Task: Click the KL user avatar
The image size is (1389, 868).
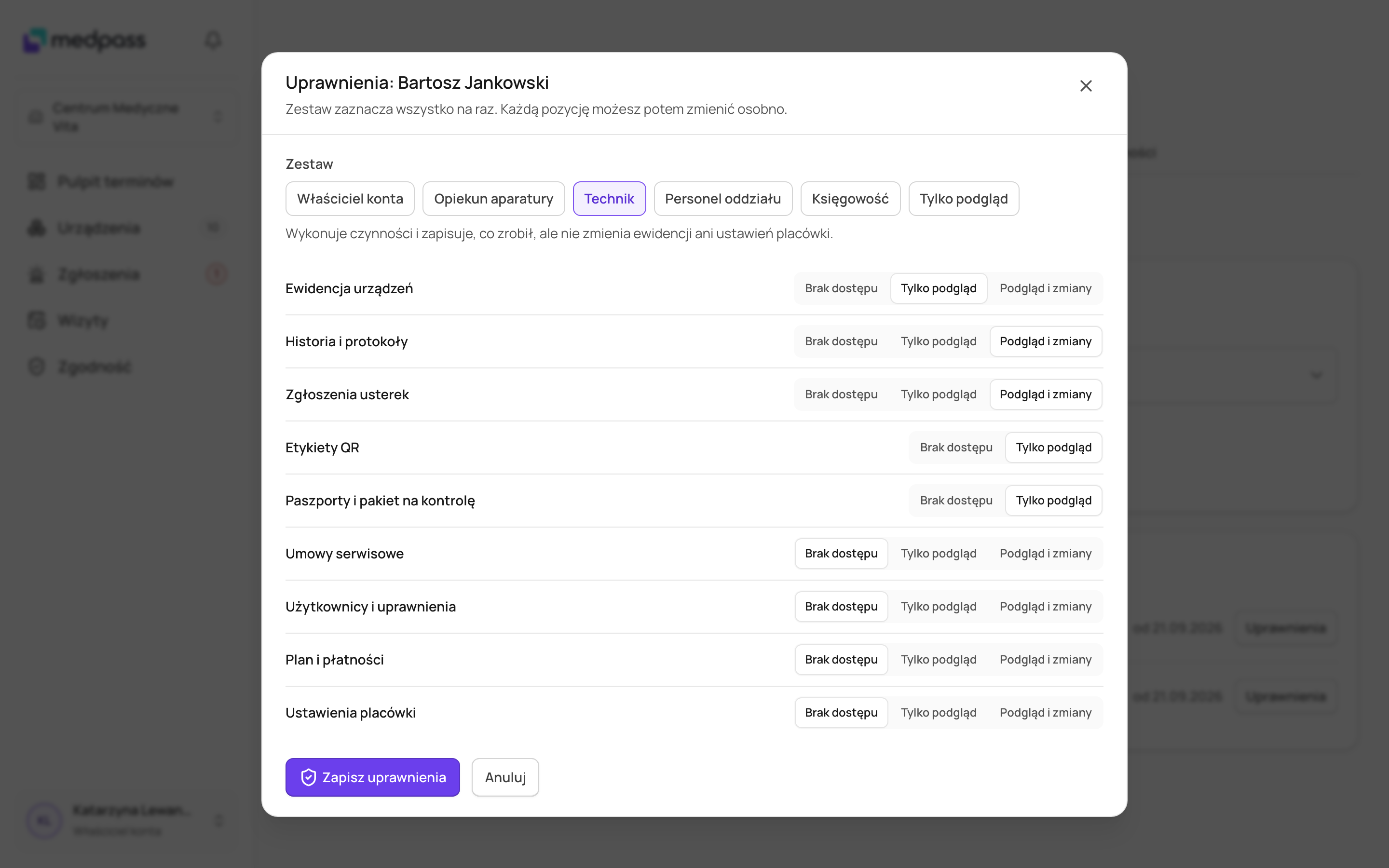Action: click(x=44, y=821)
